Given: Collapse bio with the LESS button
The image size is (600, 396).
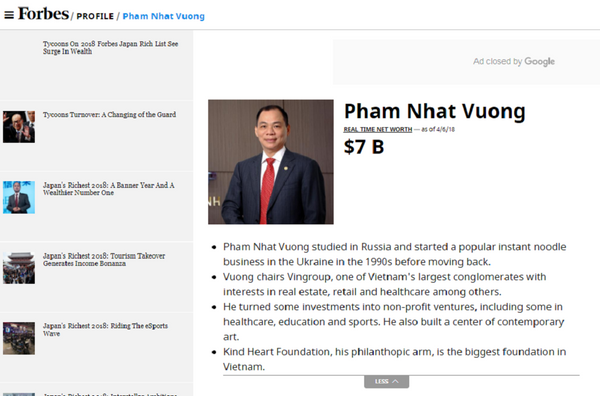Looking at the screenshot, I should coord(386,381).
